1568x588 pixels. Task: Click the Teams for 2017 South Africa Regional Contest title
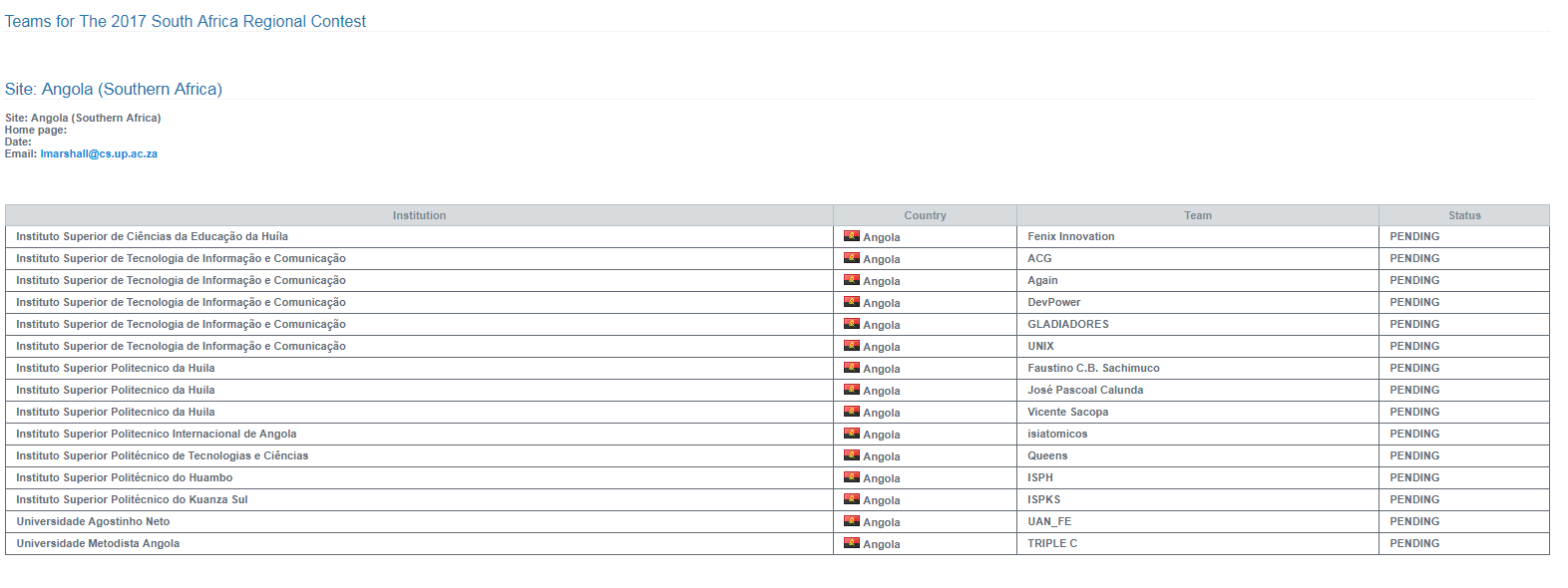(x=186, y=21)
